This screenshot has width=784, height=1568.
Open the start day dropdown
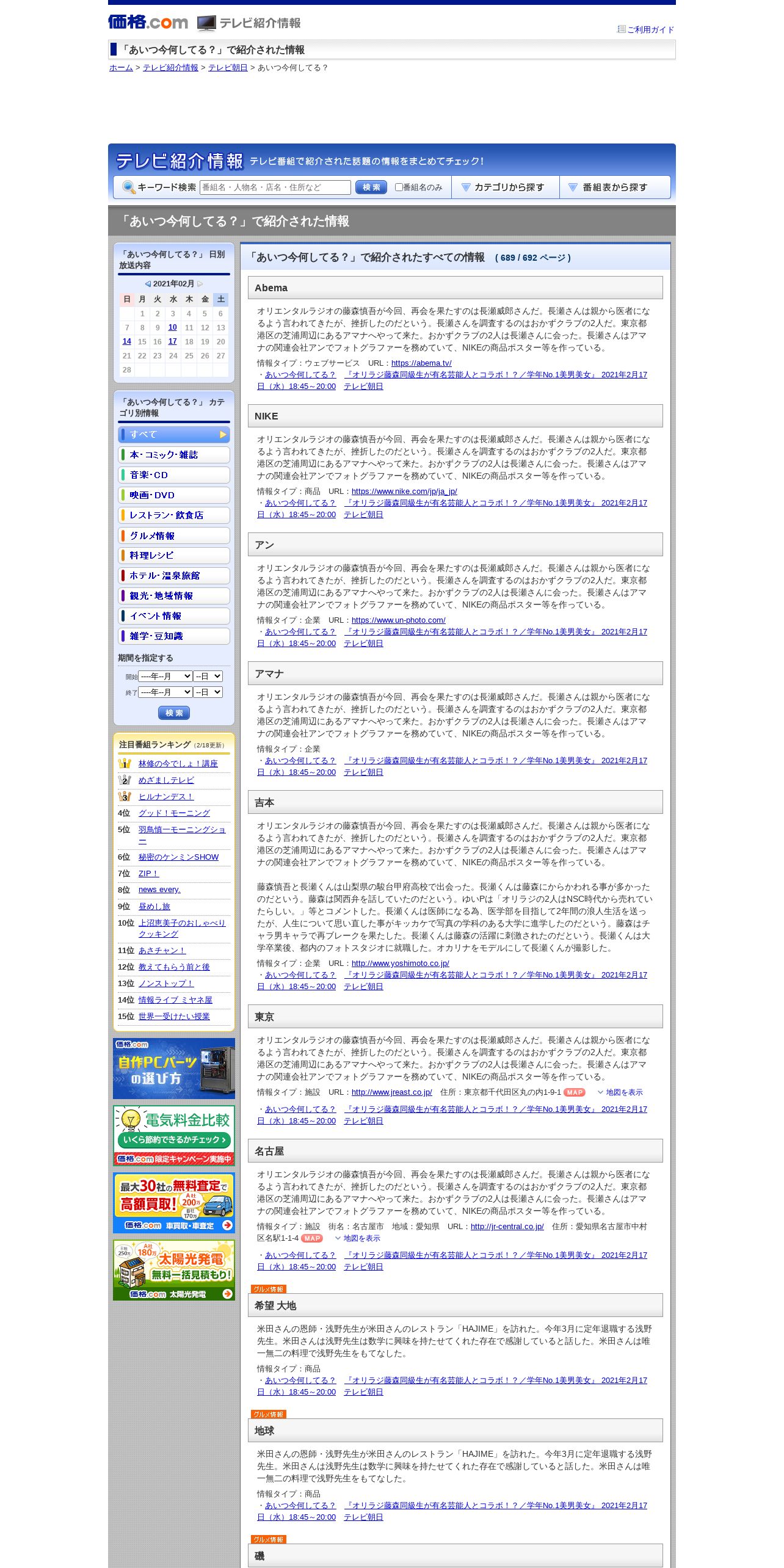(x=208, y=676)
